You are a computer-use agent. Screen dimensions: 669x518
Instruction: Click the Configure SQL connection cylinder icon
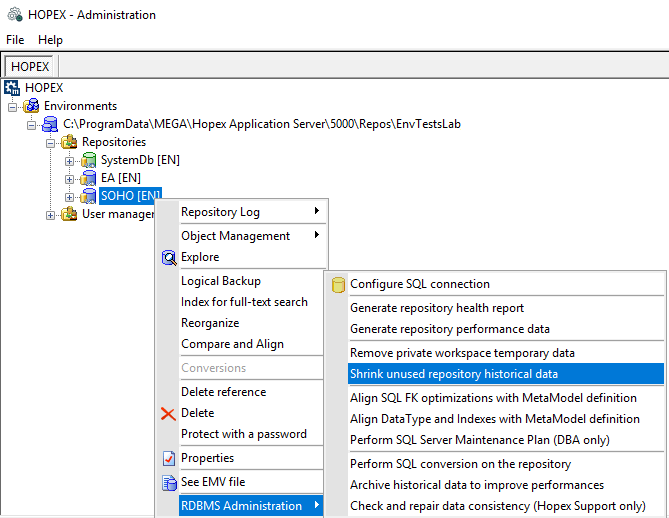338,284
